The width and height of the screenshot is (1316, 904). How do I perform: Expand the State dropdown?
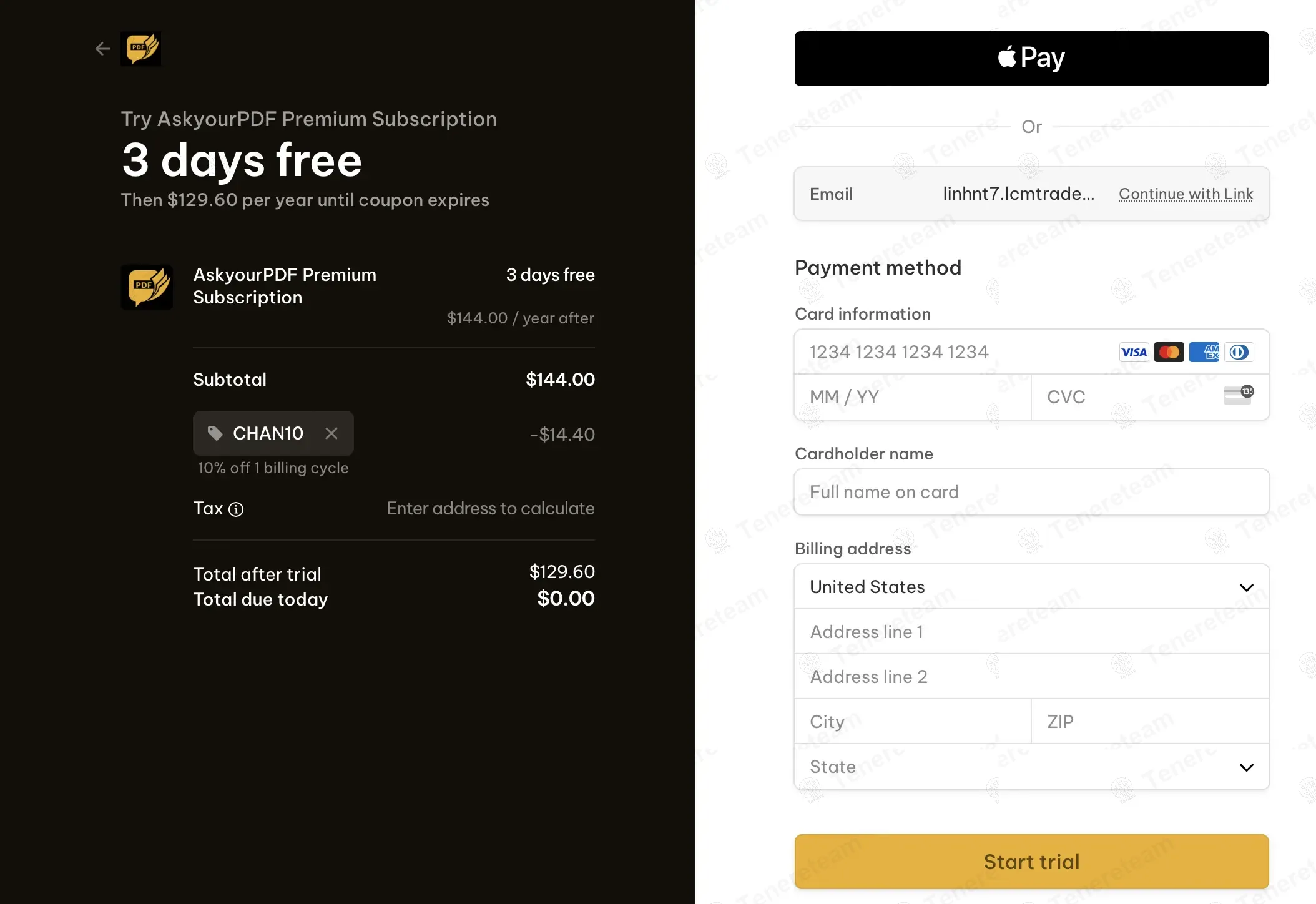click(1031, 767)
